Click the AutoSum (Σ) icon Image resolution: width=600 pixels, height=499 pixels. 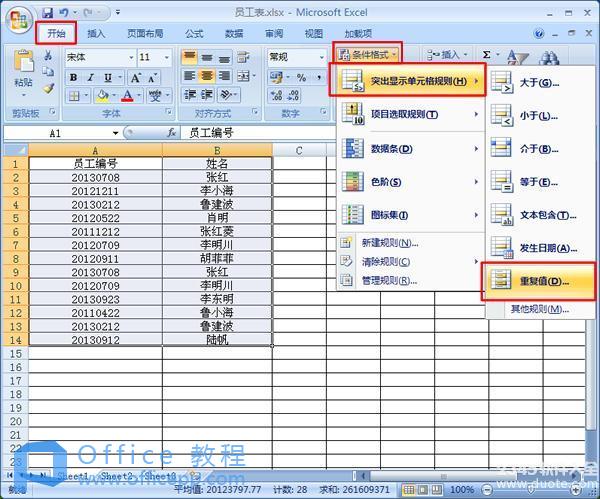point(487,56)
